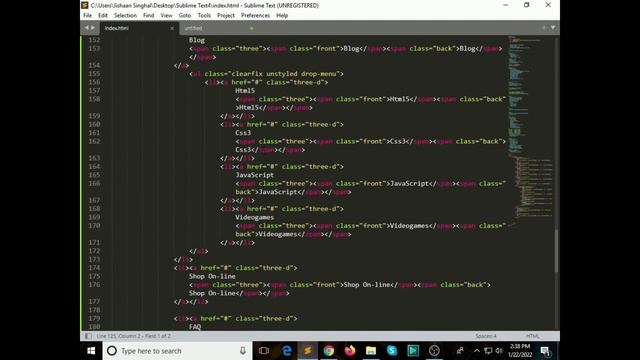Open the View menu

tap(166, 16)
